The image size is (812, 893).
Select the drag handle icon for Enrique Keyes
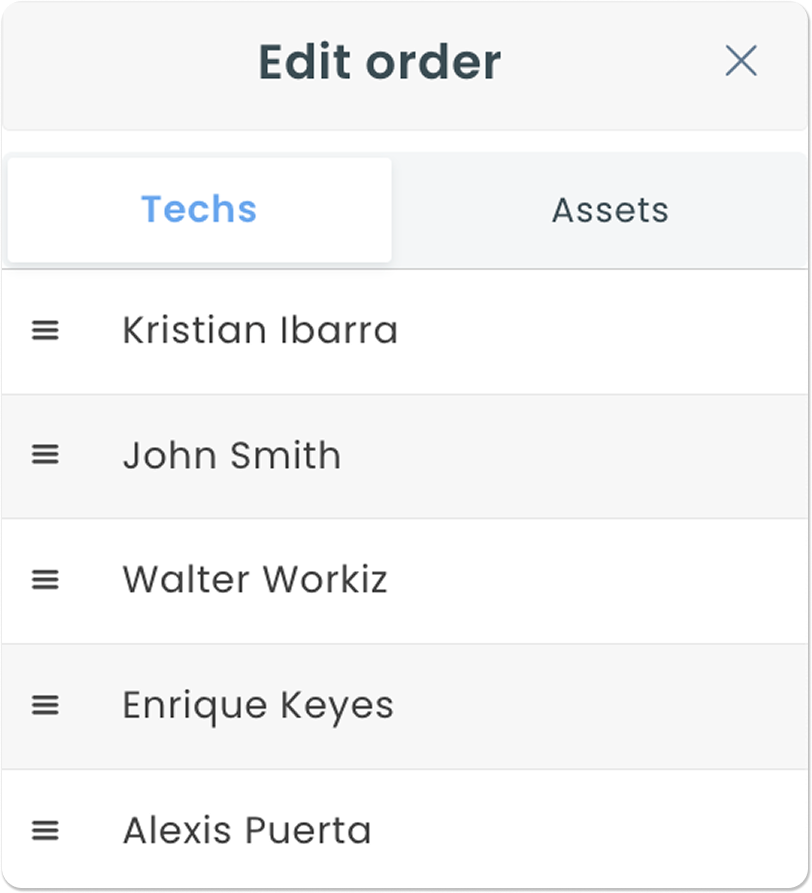45,705
